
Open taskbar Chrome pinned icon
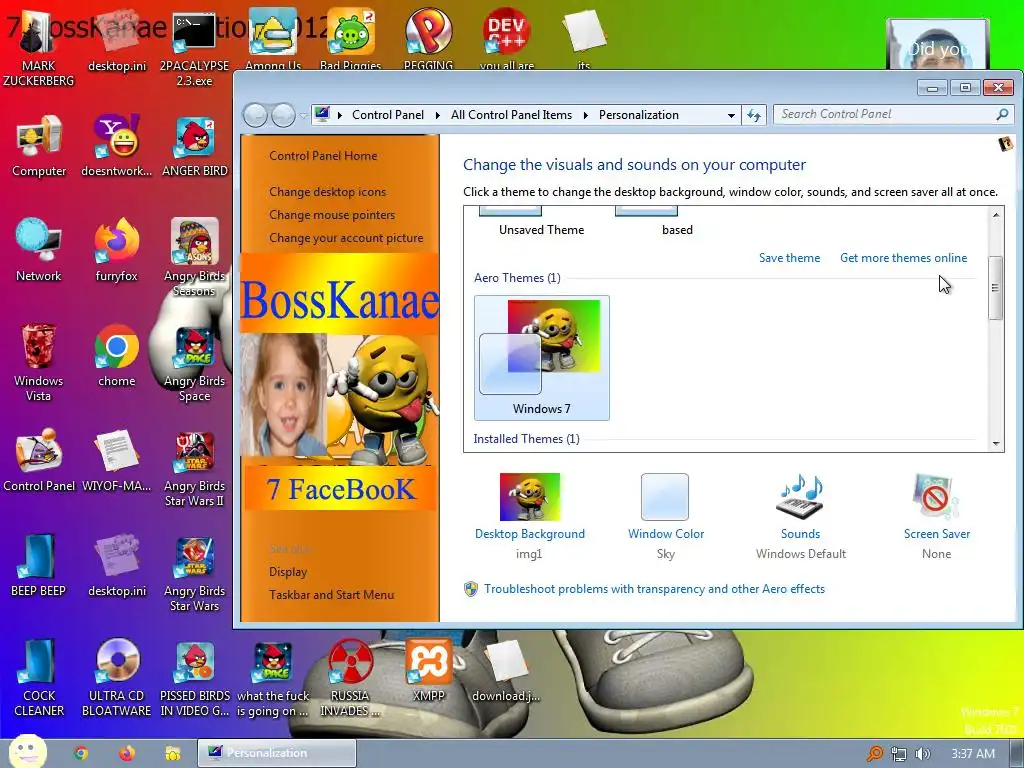pos(81,753)
